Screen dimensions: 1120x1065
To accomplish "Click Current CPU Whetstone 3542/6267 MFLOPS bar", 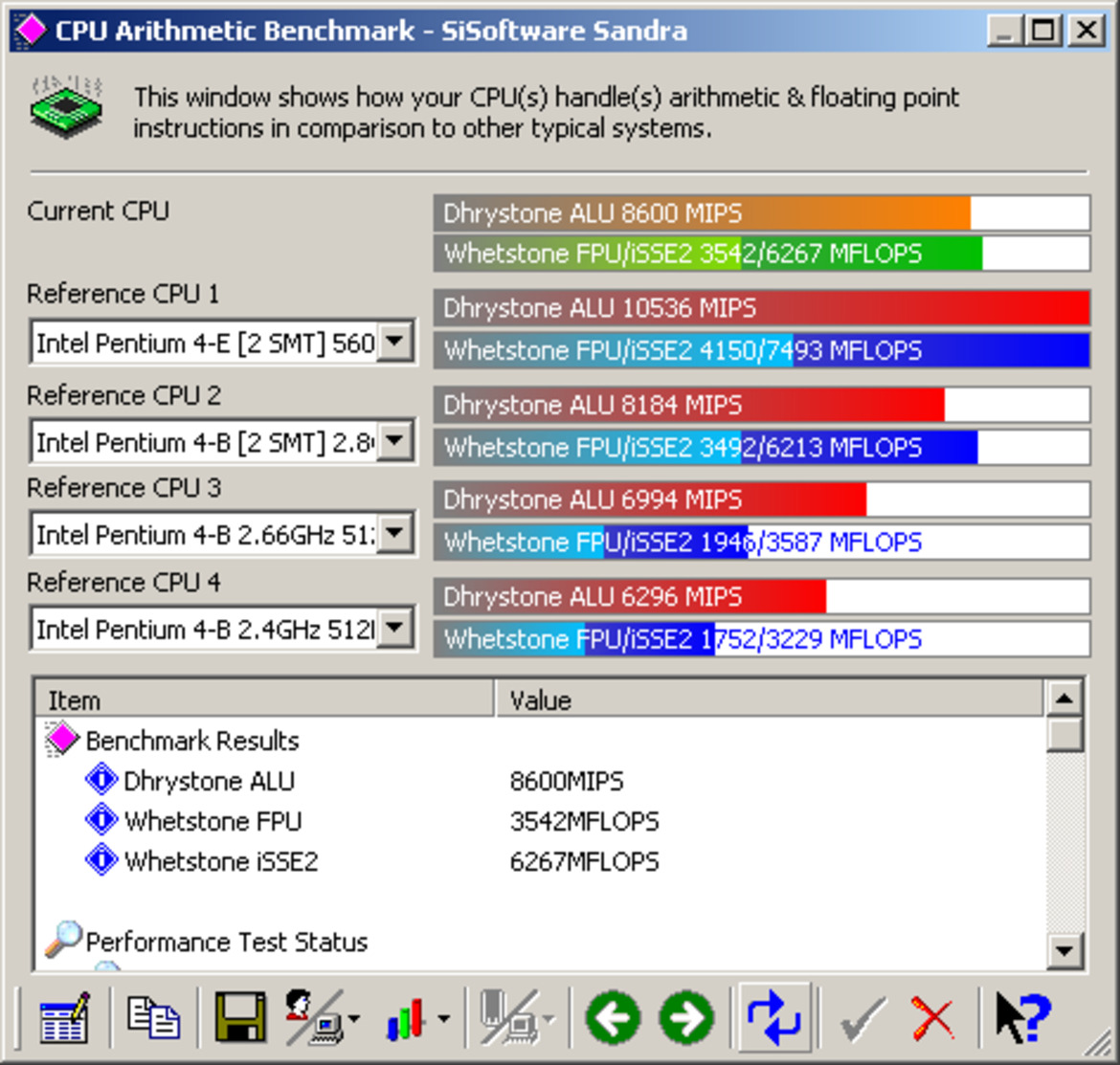I will pyautogui.click(x=761, y=254).
